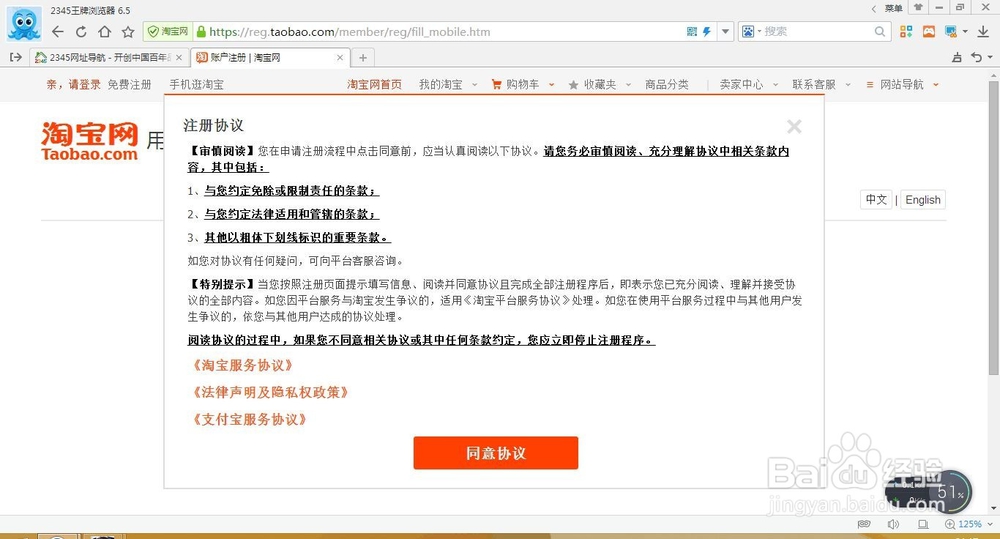1000x539 pixels.
Task: Click the page vertical scrollbar thumb
Action: 993,226
